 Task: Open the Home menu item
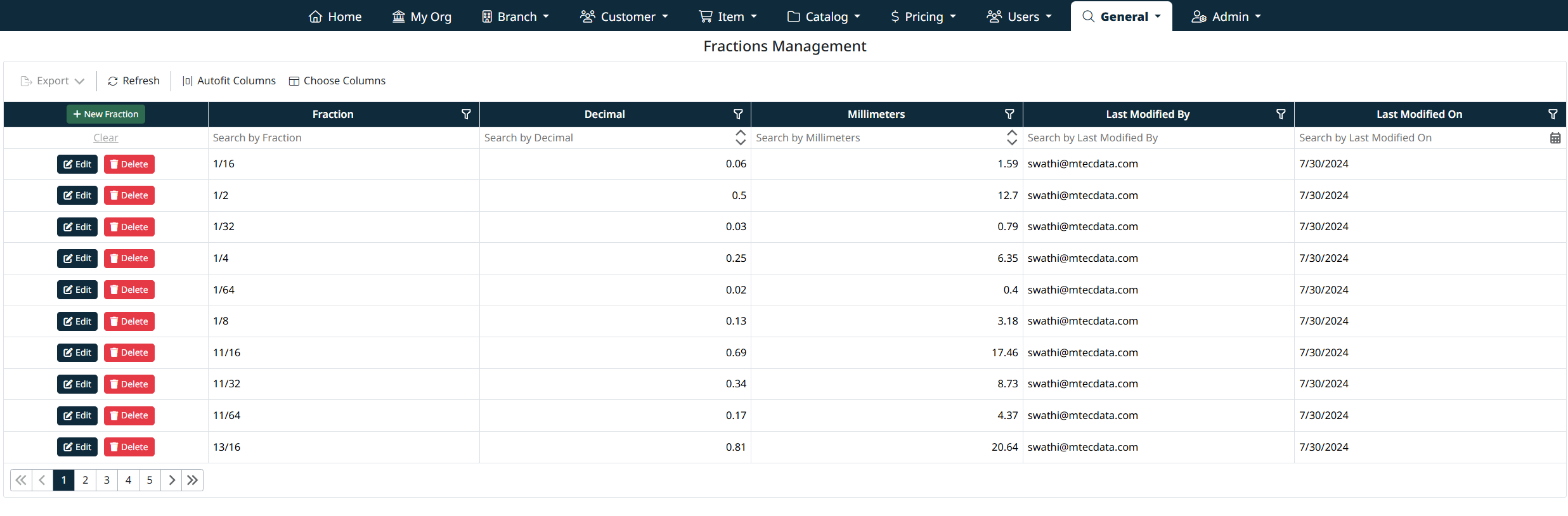coord(335,16)
